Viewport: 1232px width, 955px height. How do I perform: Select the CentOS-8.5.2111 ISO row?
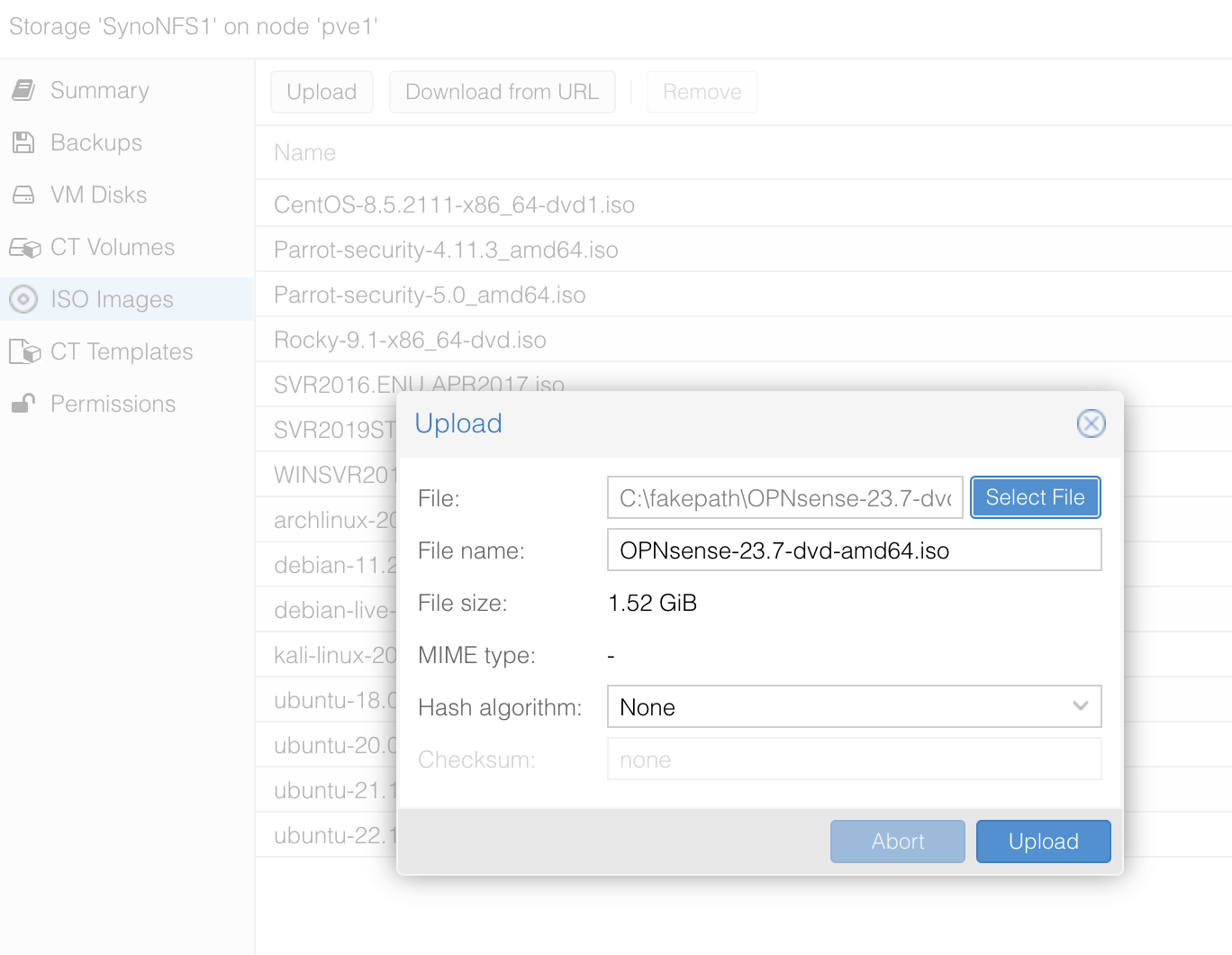(x=454, y=205)
